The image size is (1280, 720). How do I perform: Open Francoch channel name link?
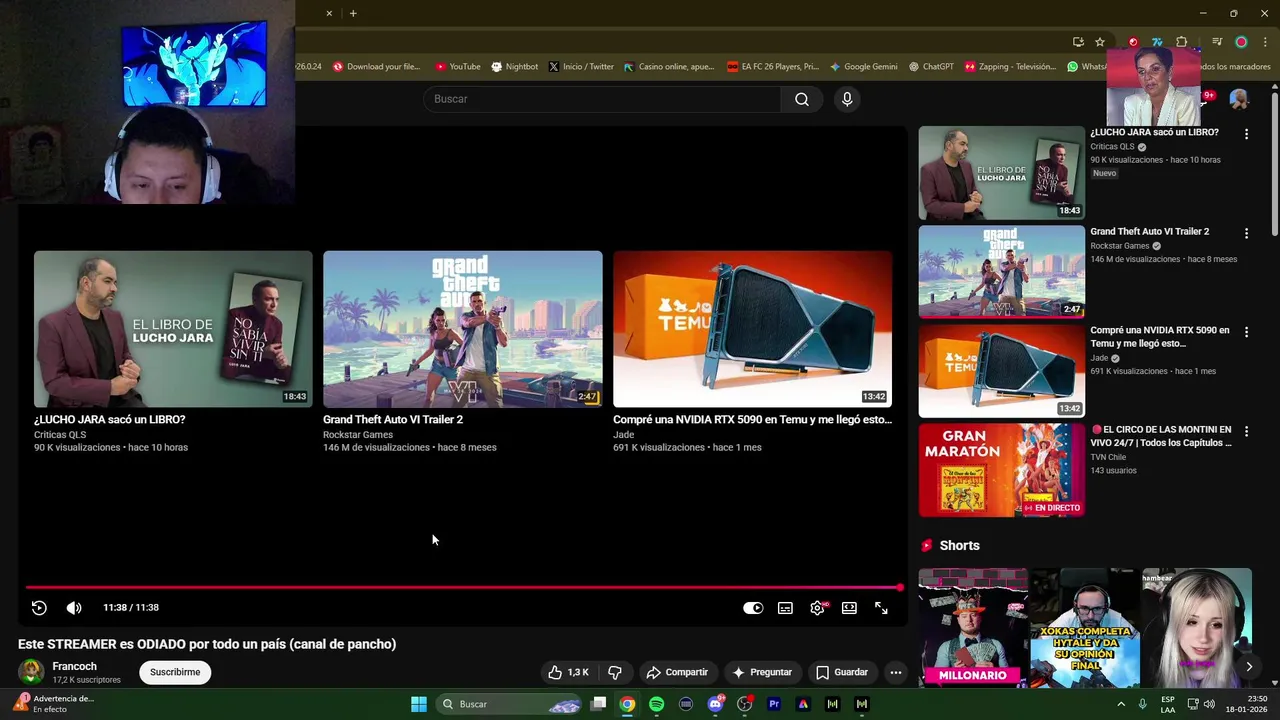(x=75, y=666)
